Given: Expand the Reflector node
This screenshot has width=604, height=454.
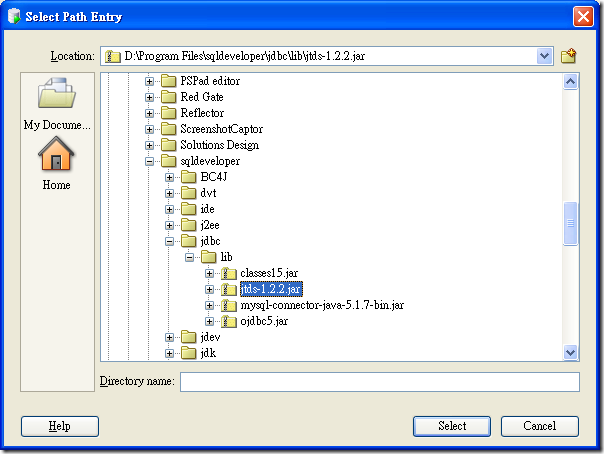Looking at the screenshot, I should 149,113.
